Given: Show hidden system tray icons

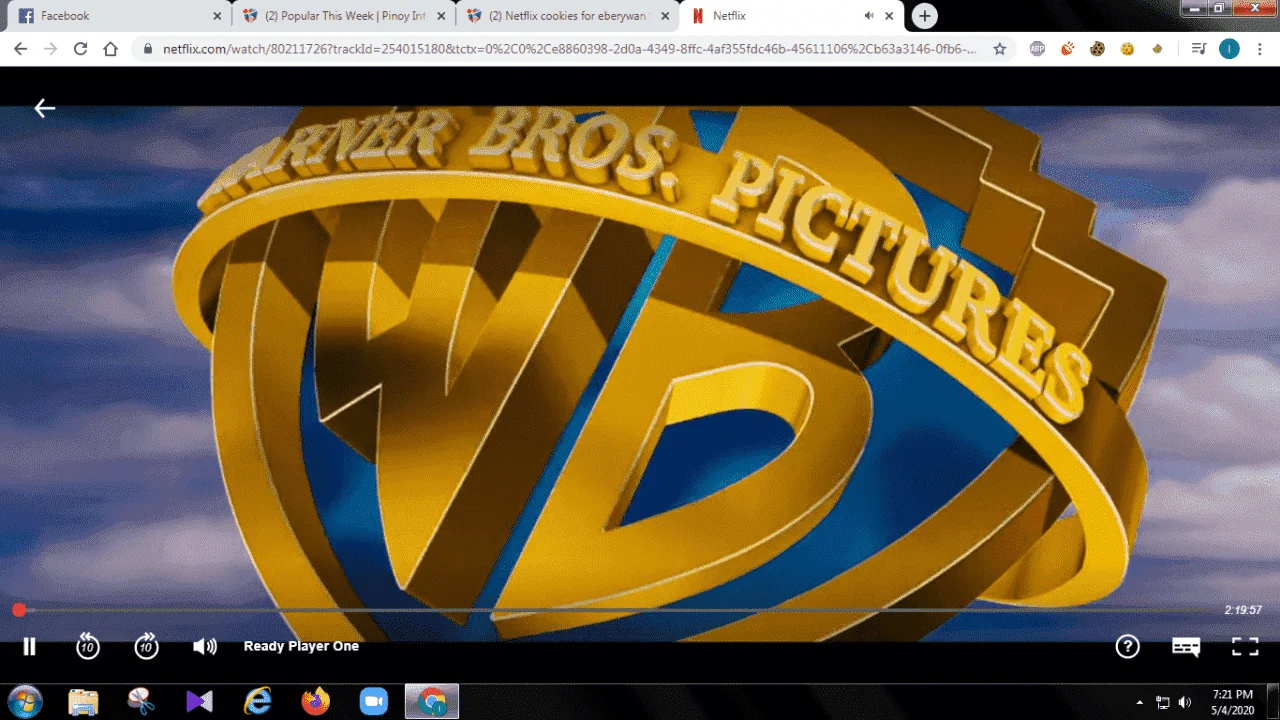Looking at the screenshot, I should 1140,702.
